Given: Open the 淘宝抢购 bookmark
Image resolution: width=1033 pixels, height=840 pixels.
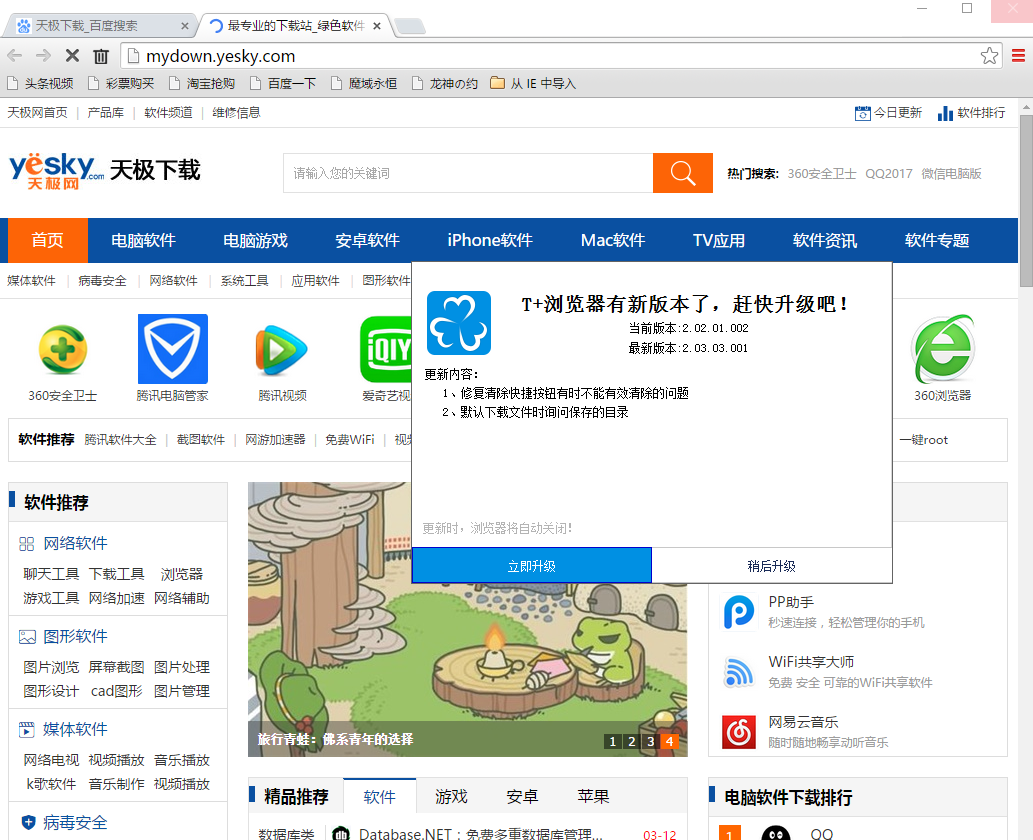Looking at the screenshot, I should coord(202,84).
